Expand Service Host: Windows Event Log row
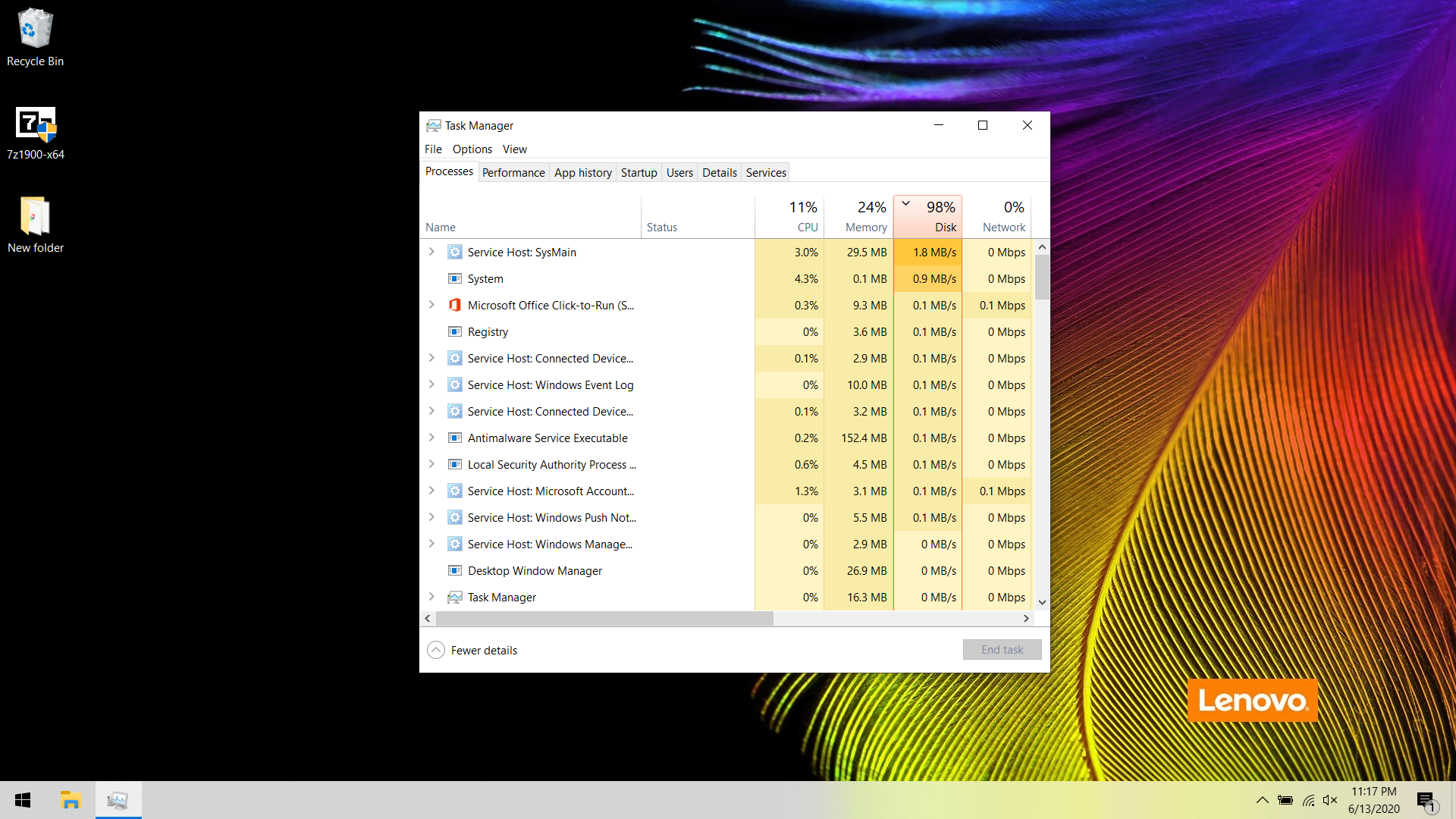1456x819 pixels. click(x=431, y=384)
